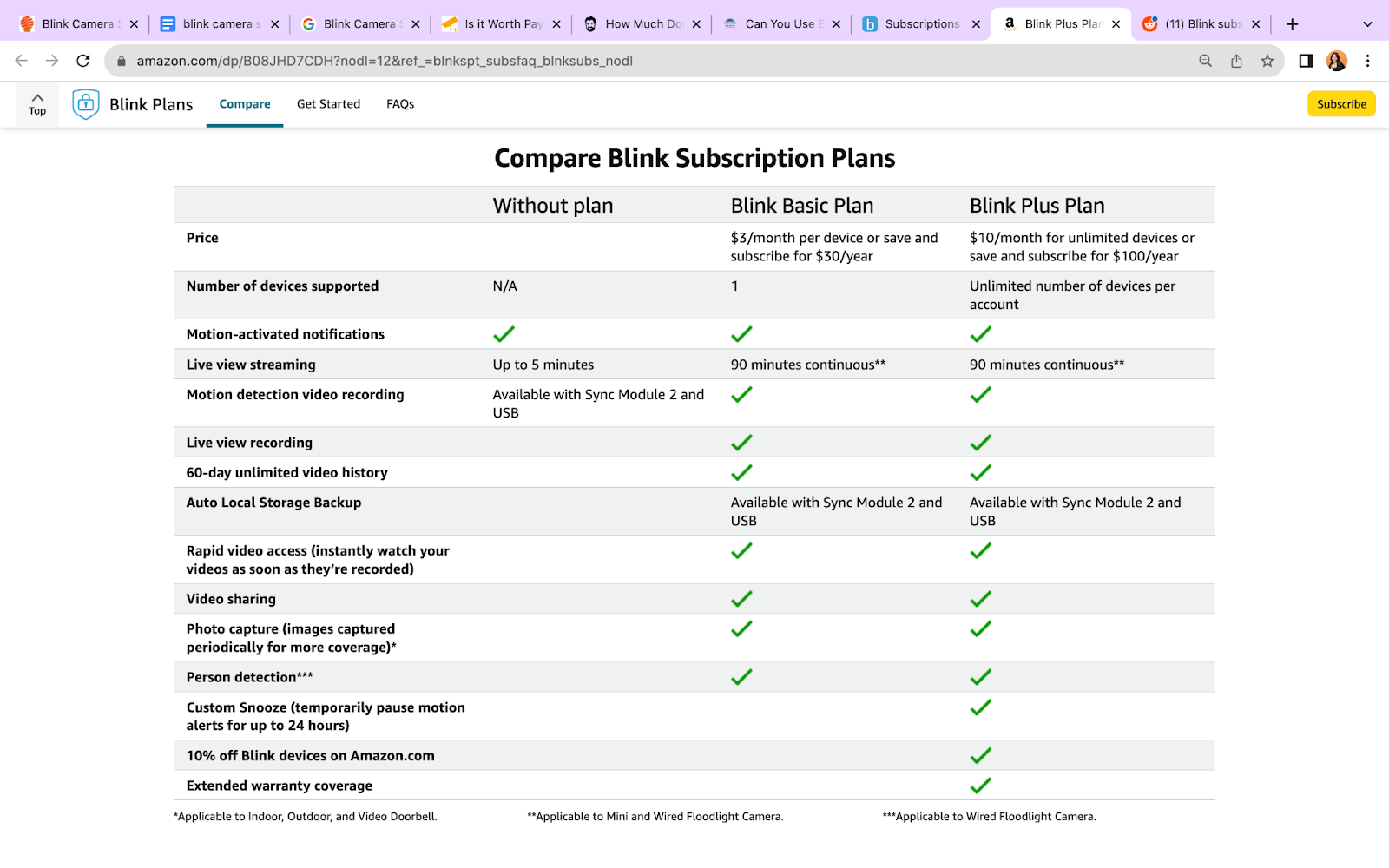Toggle the browser side panel icon

tap(1306, 61)
